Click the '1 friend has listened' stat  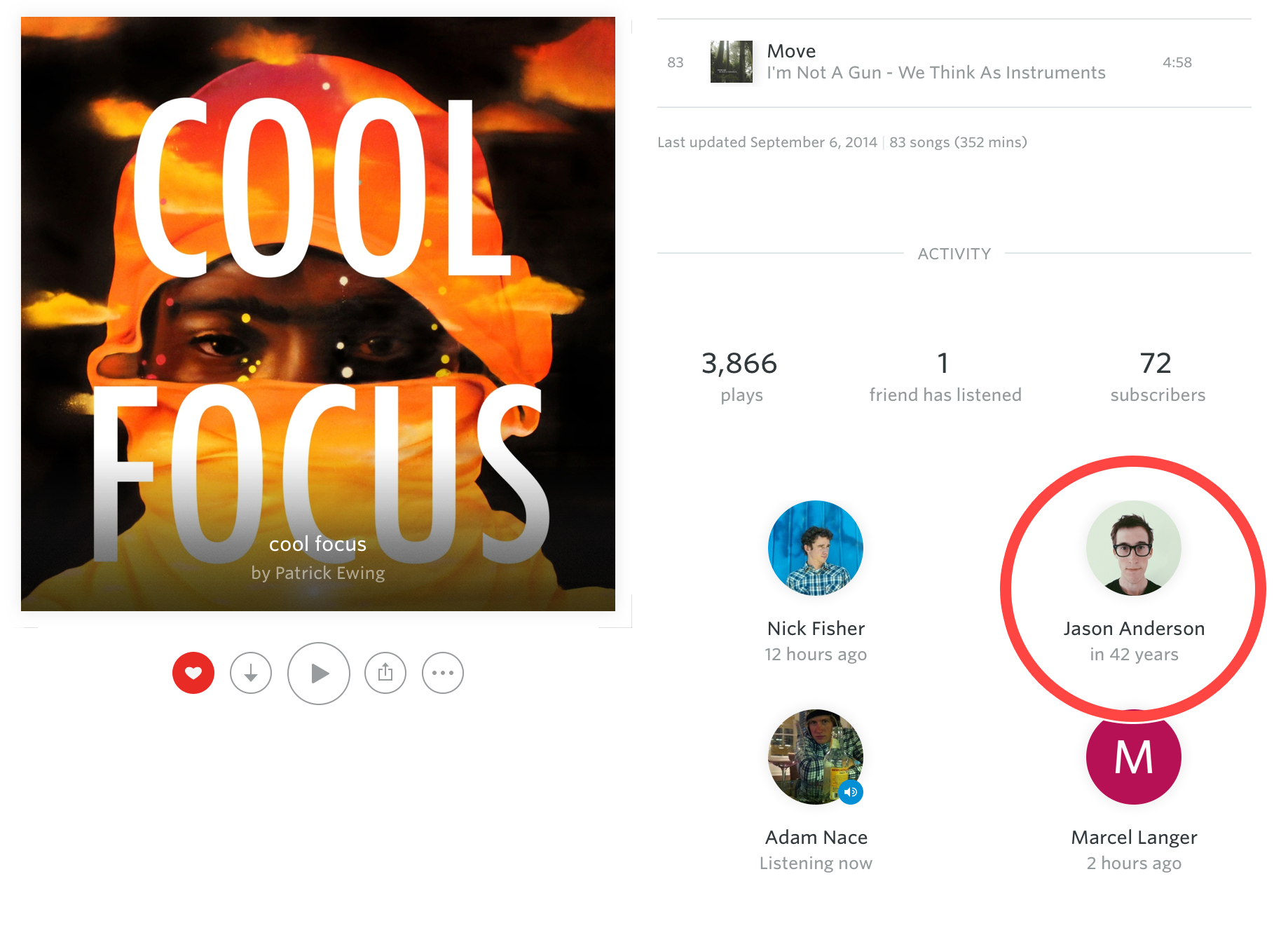click(x=945, y=377)
